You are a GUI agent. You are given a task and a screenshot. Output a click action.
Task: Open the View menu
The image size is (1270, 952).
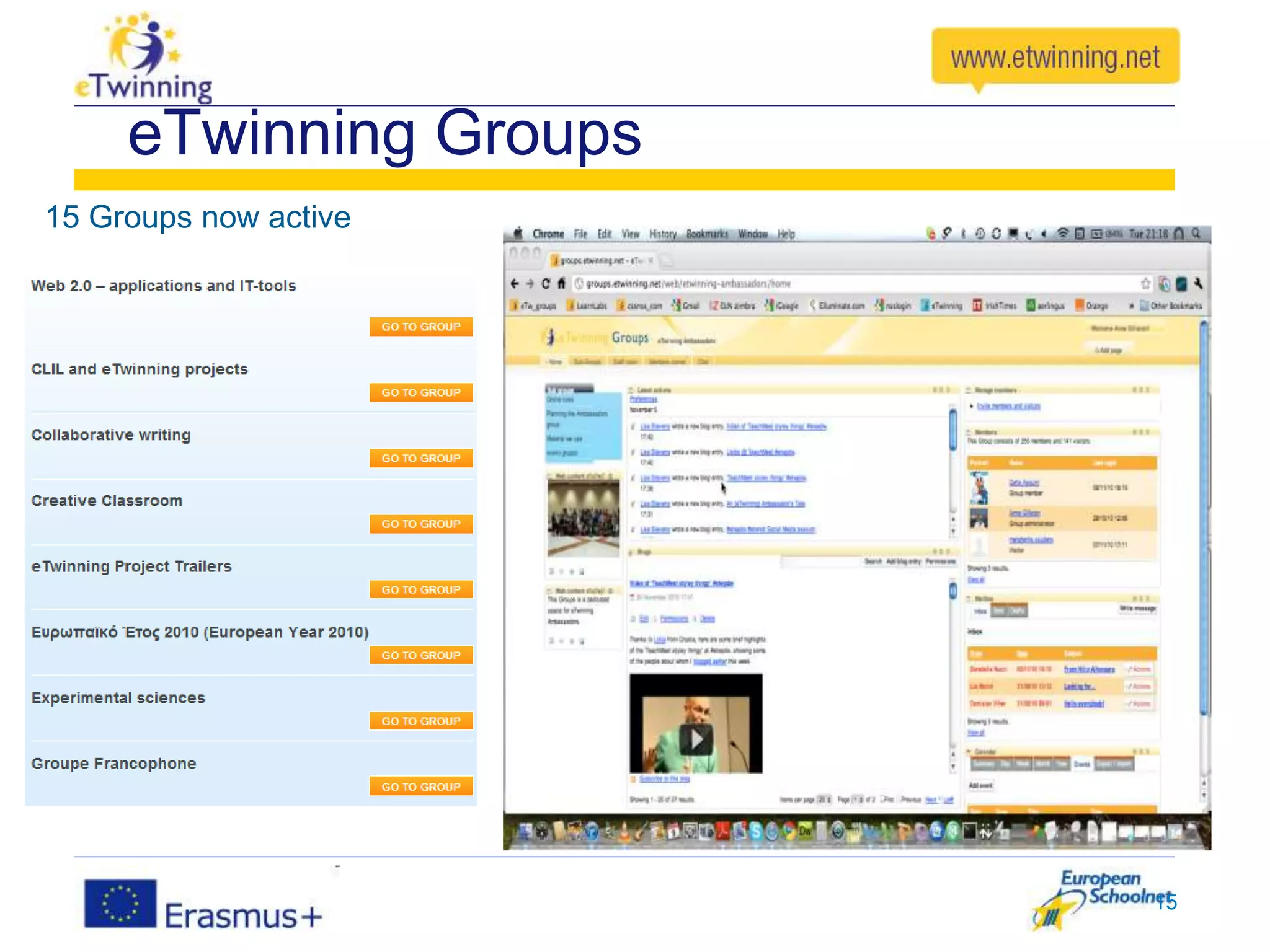click(631, 234)
